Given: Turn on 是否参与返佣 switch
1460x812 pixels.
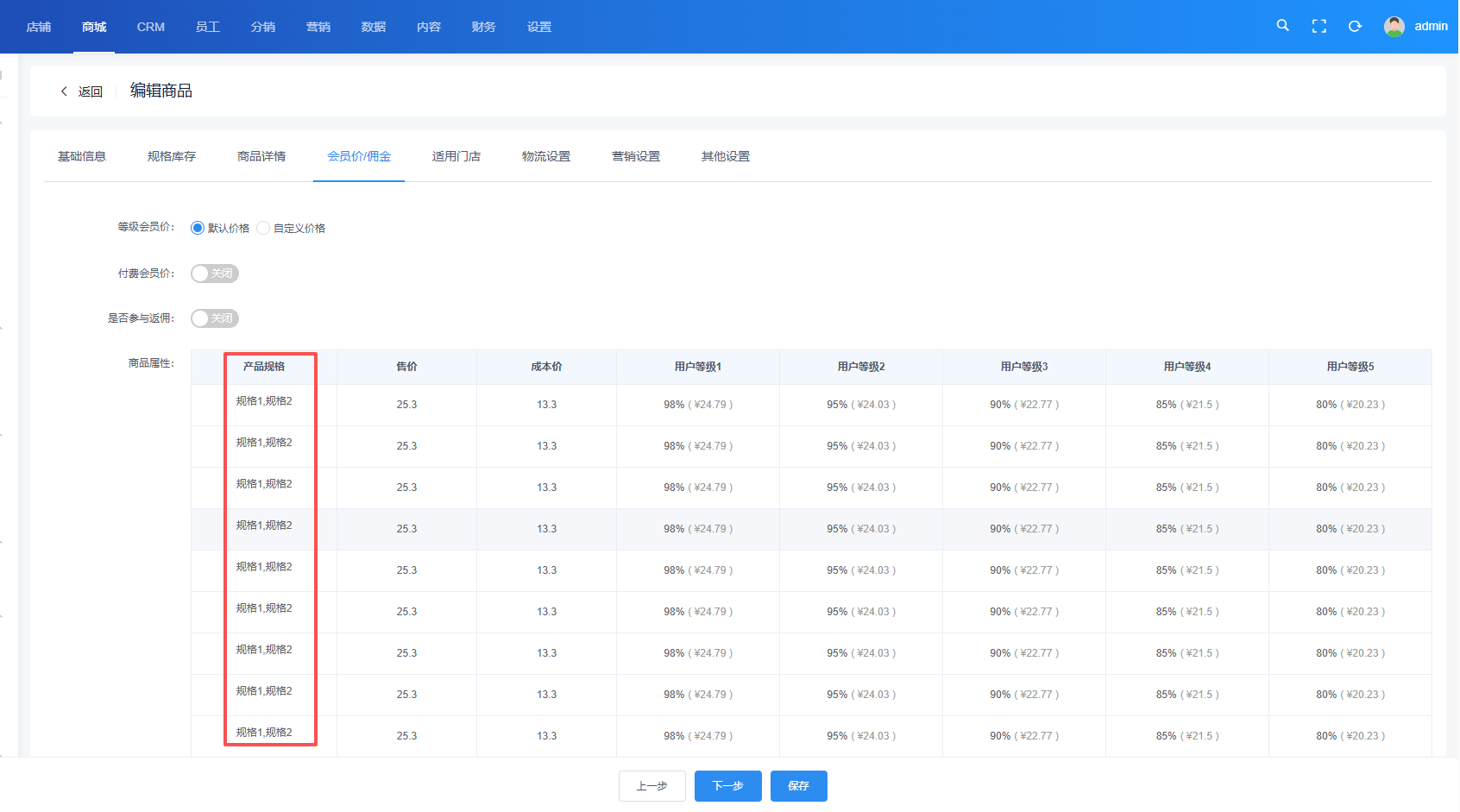Looking at the screenshot, I should point(214,318).
